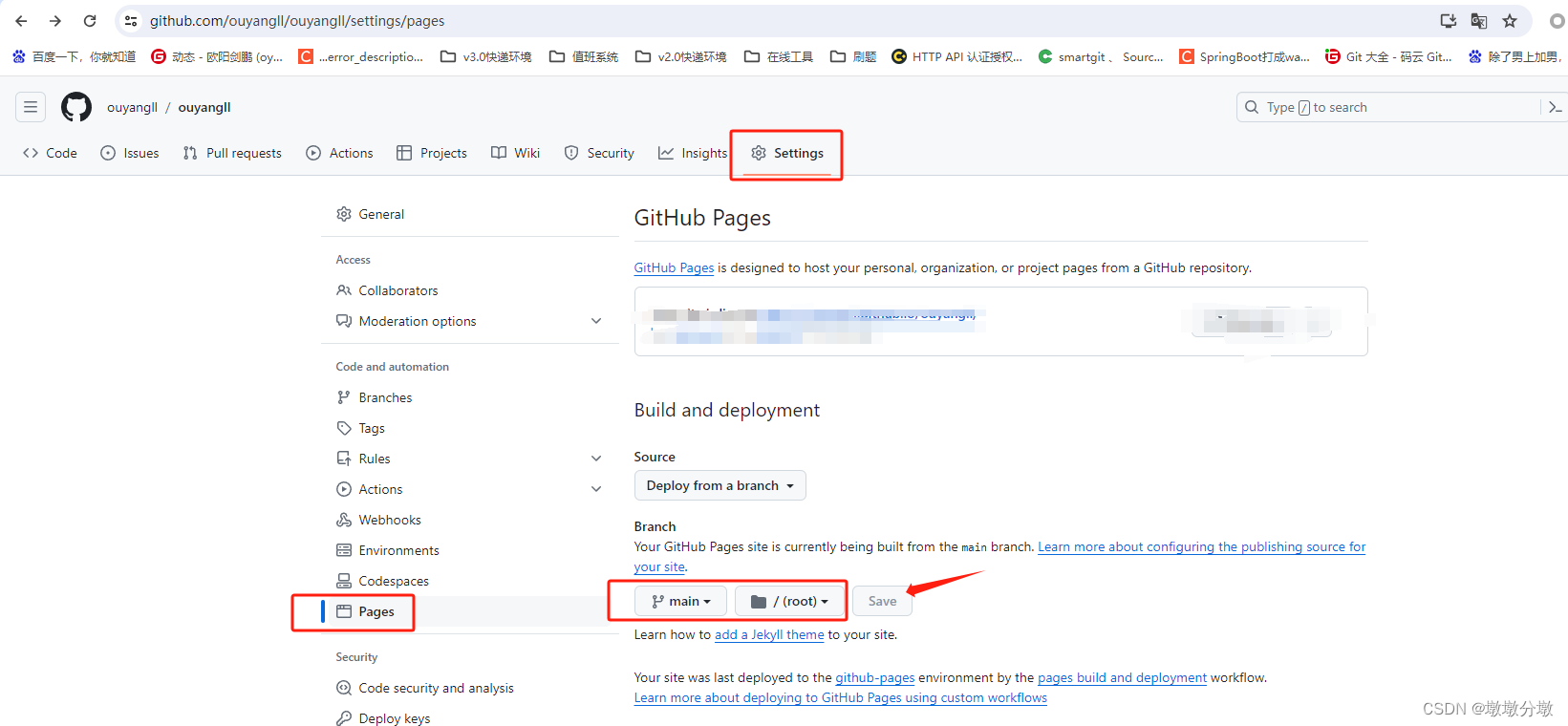Open the v2.0快递环境 bookmark folder
Screen dimensions: 1568x726
coord(681,56)
